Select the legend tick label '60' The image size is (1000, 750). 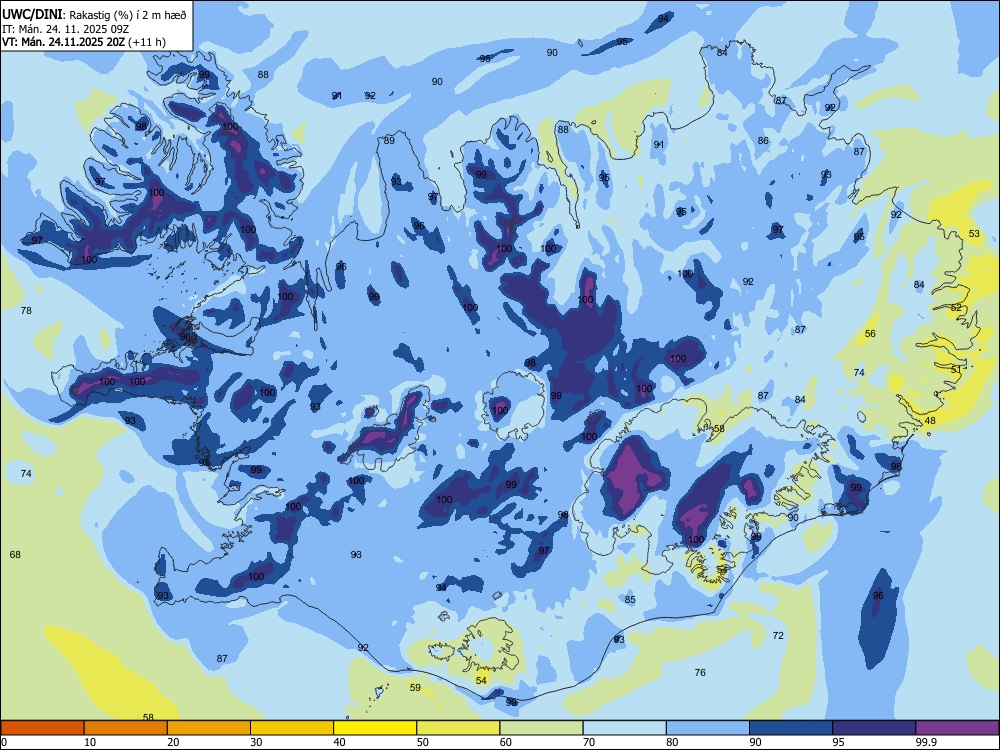click(x=506, y=742)
